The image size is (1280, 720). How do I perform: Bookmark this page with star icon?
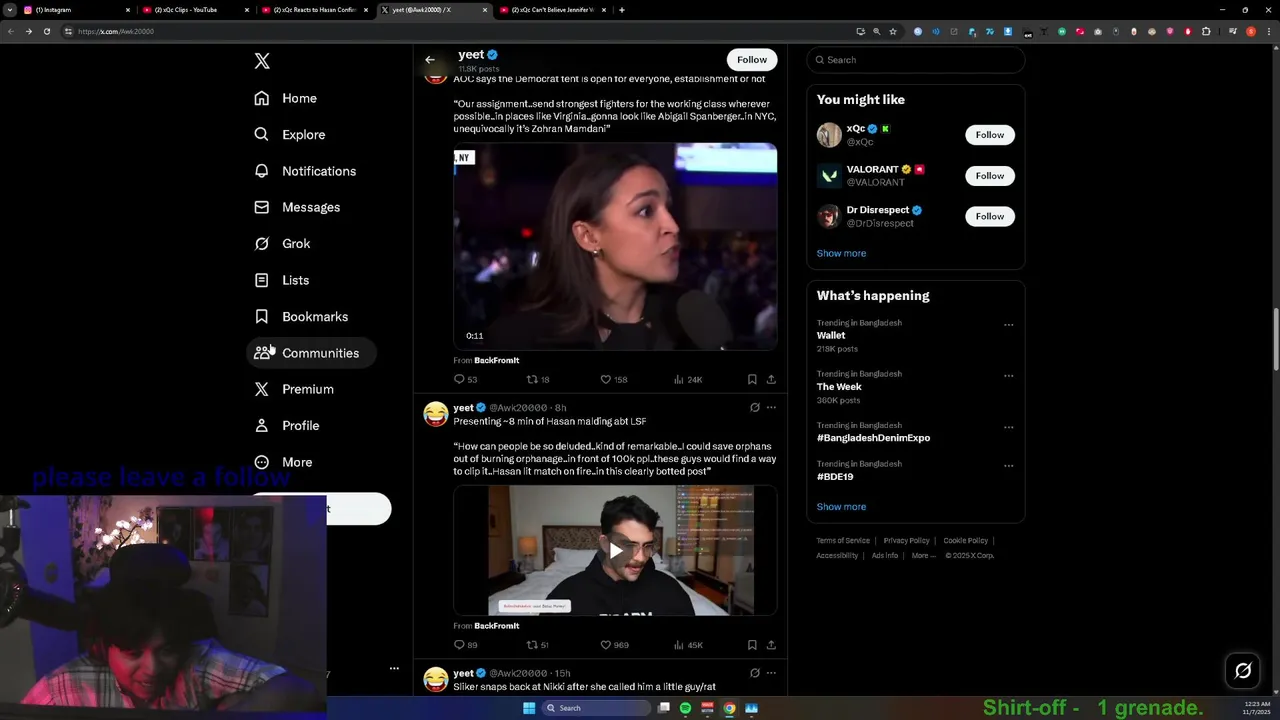[x=893, y=31]
